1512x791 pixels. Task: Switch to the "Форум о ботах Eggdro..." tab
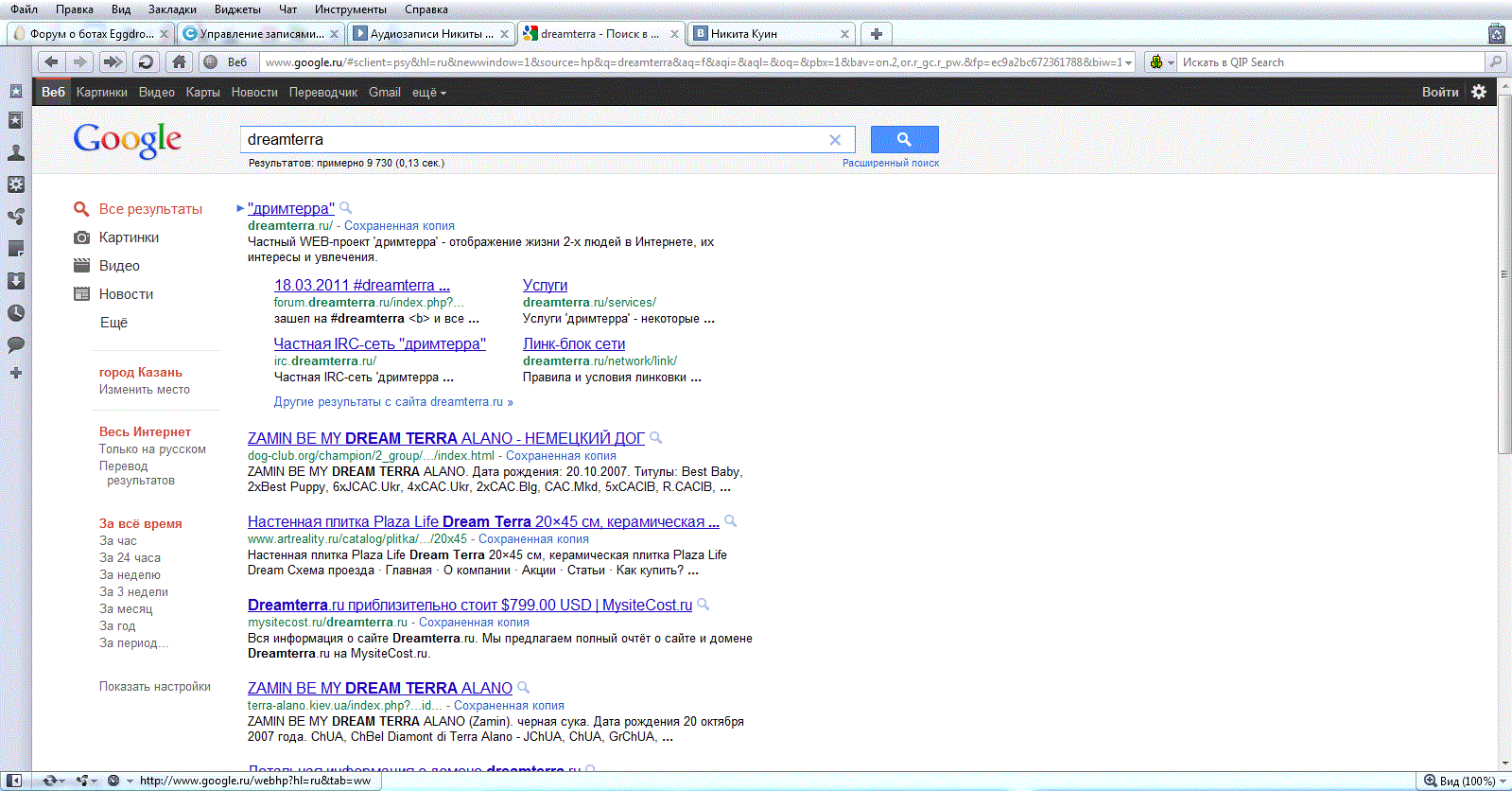coord(91,34)
